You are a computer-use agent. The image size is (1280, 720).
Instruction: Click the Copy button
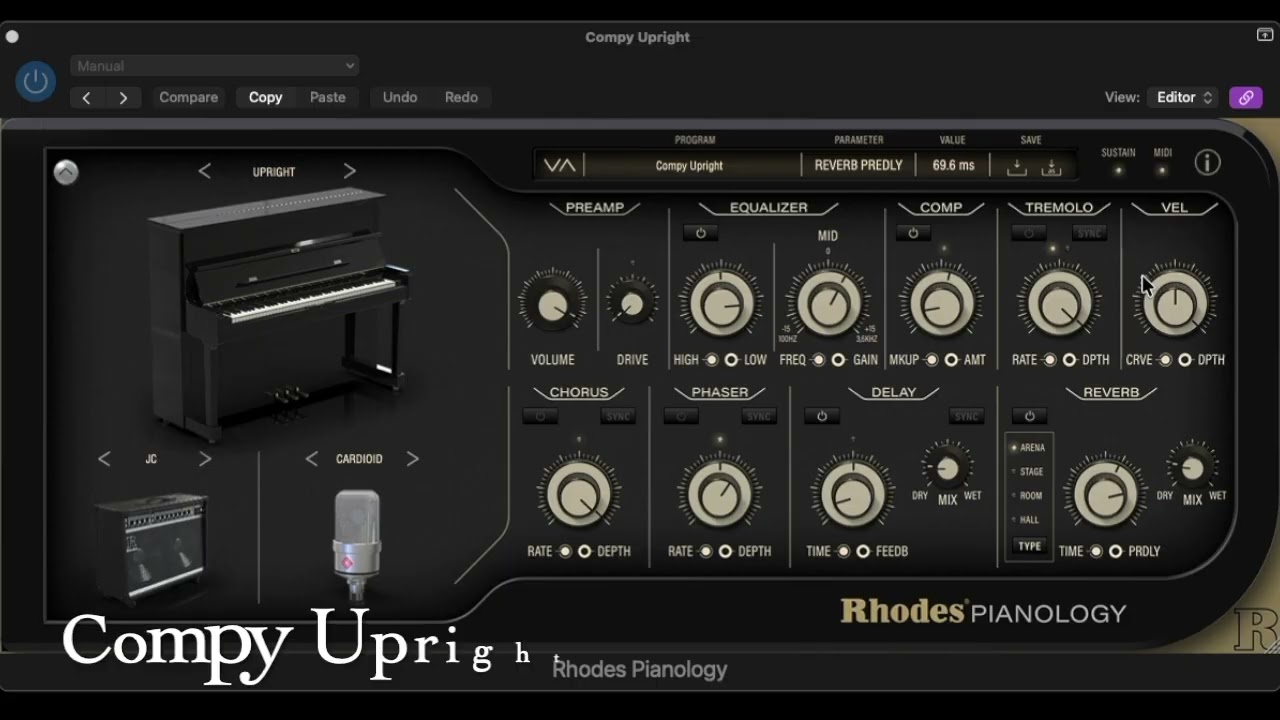pyautogui.click(x=265, y=97)
